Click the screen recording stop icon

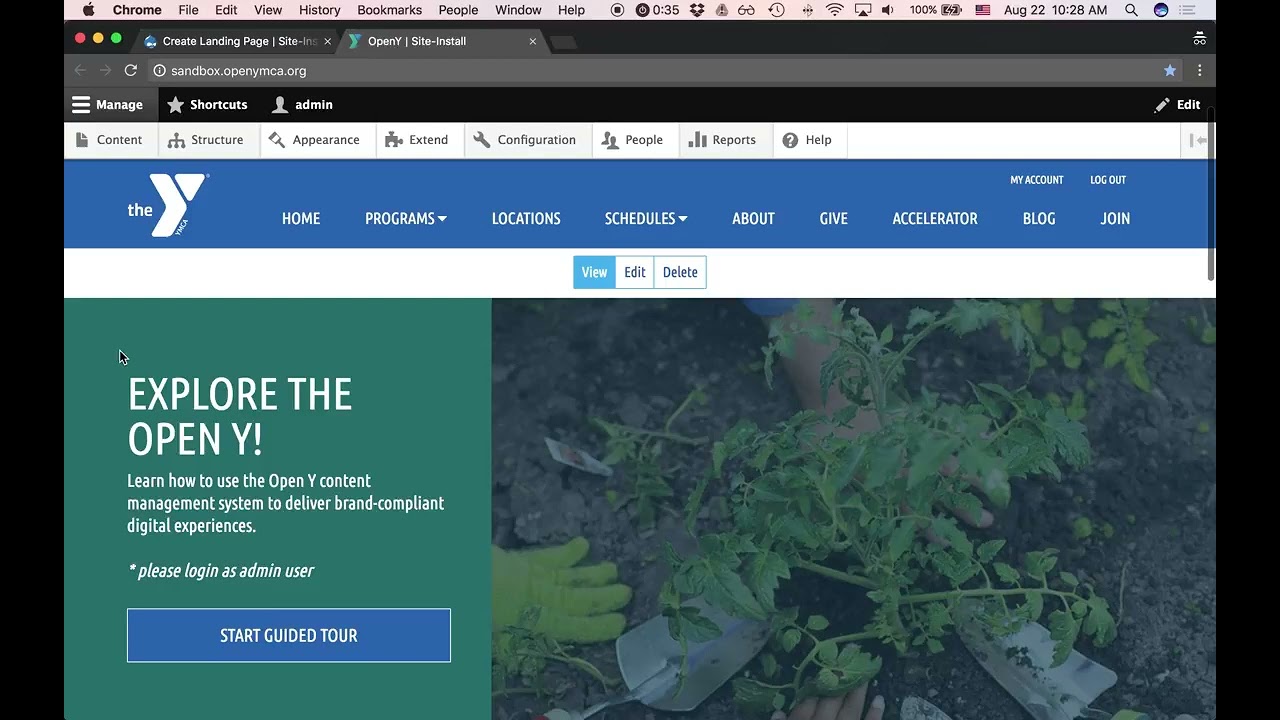click(617, 10)
